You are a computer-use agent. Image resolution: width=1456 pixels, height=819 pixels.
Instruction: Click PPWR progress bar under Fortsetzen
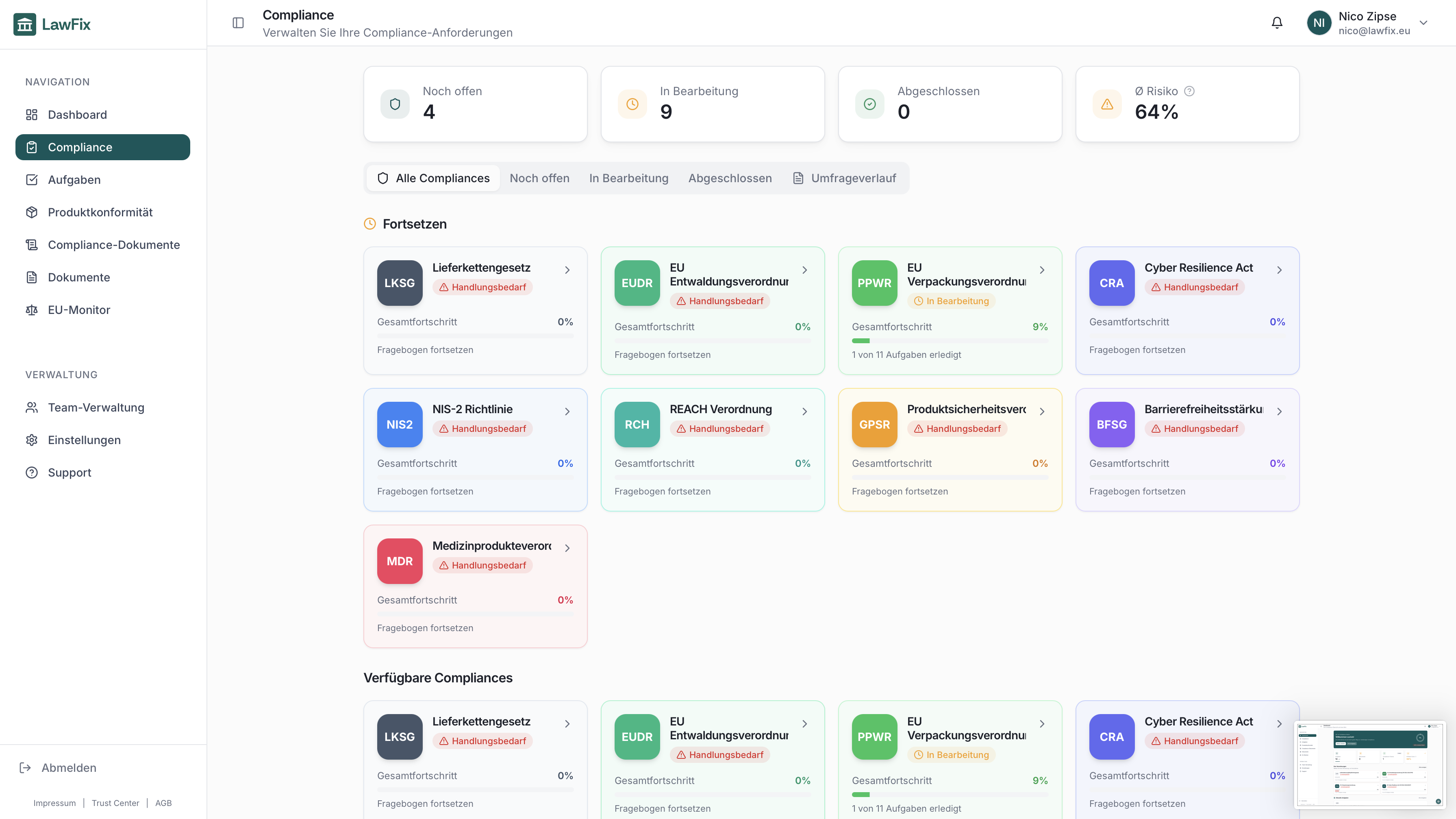click(950, 340)
